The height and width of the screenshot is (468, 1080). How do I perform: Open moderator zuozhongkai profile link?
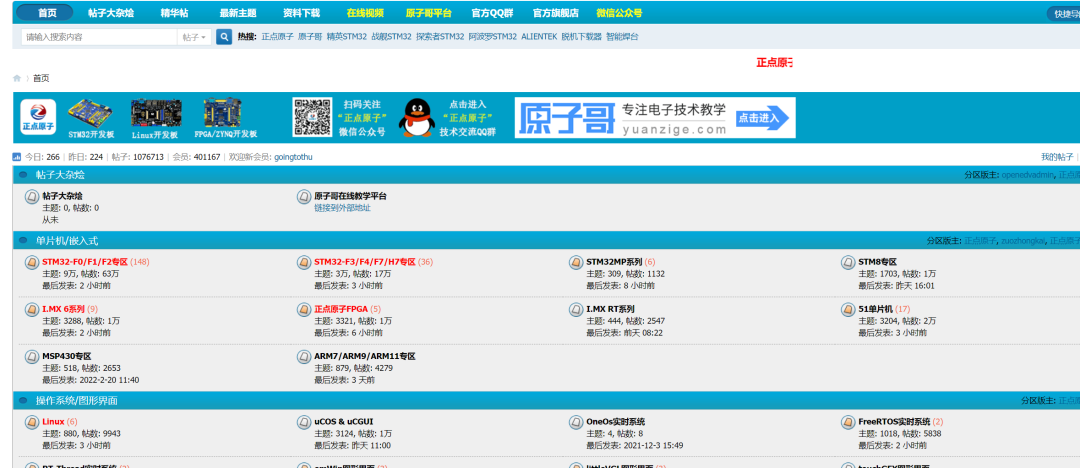[x=1023, y=241]
